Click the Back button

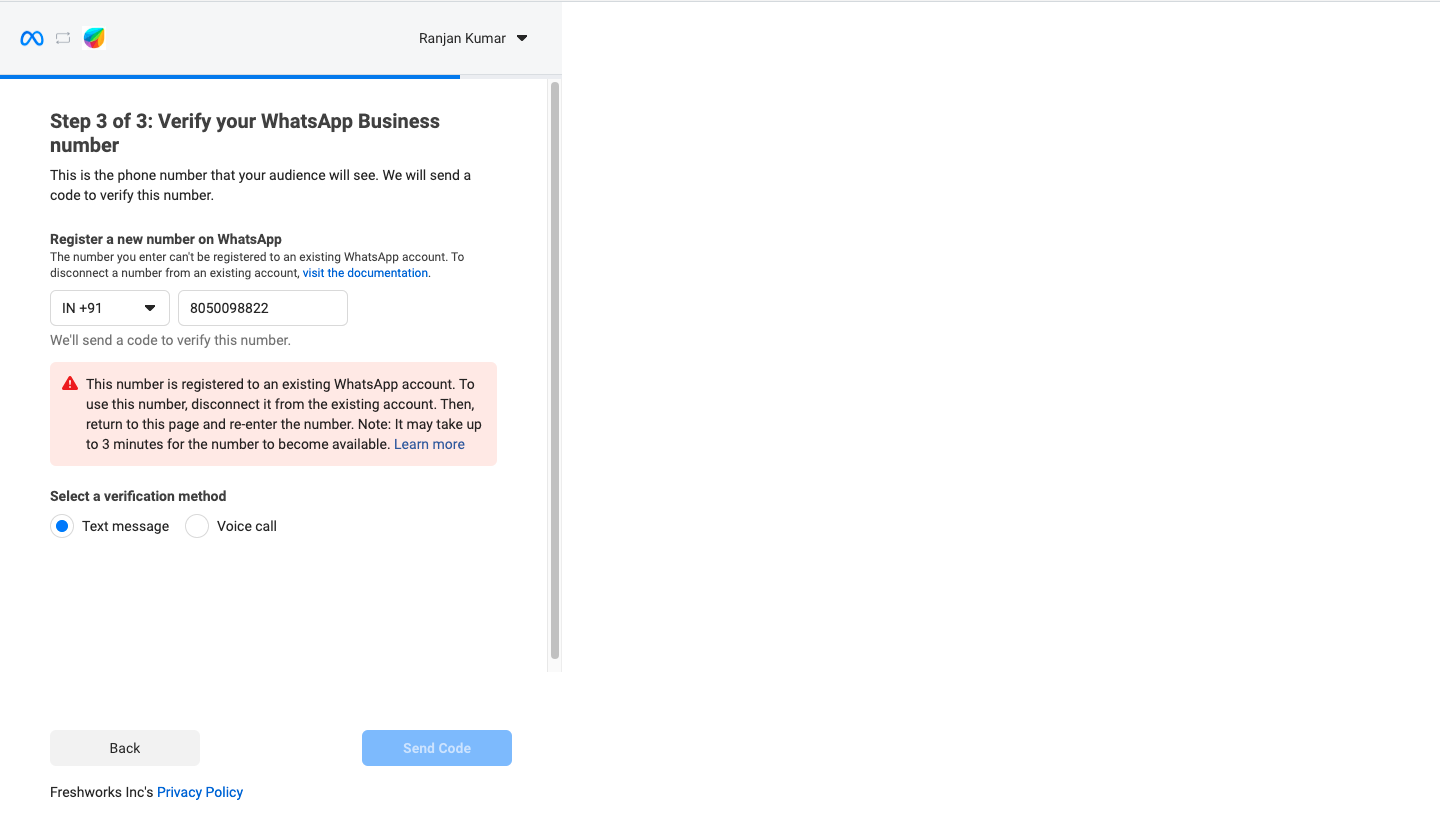(125, 748)
